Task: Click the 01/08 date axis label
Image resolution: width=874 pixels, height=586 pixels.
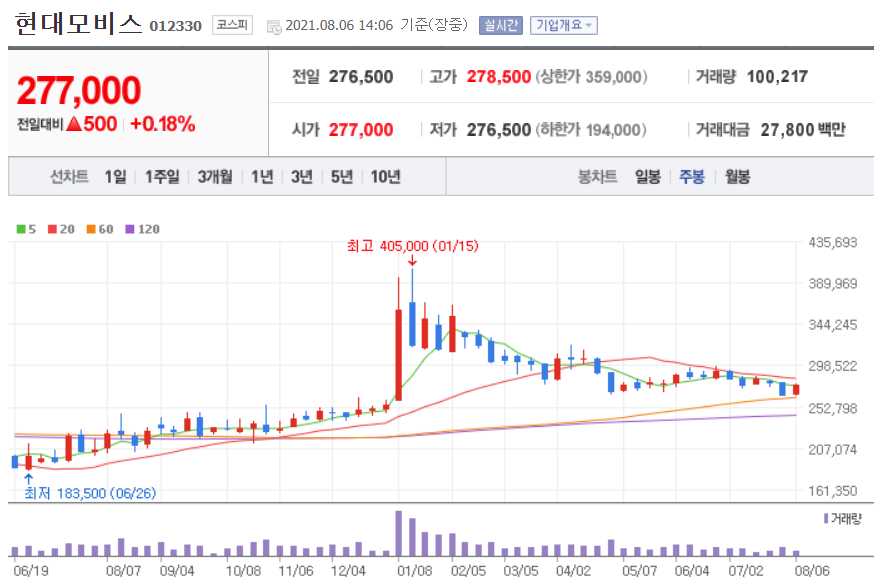Action: coord(414,570)
